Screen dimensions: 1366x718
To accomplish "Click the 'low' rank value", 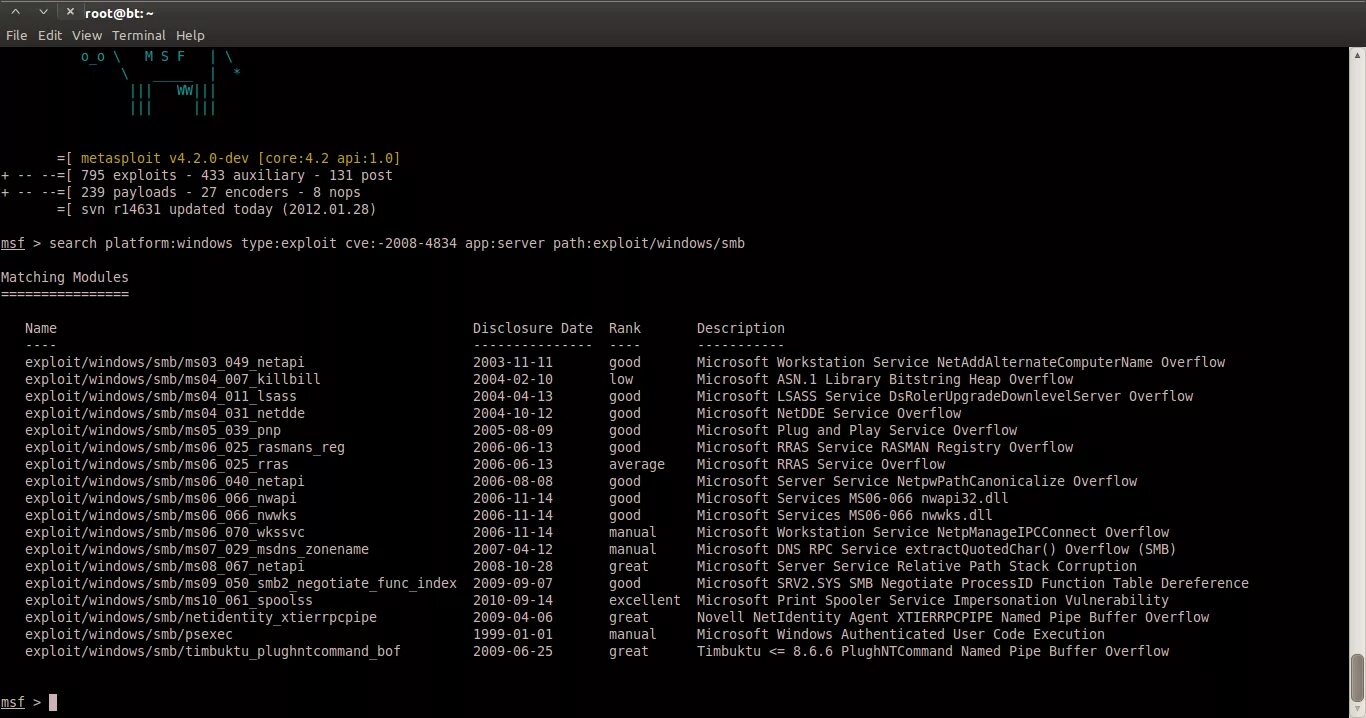I will pyautogui.click(x=621, y=379).
